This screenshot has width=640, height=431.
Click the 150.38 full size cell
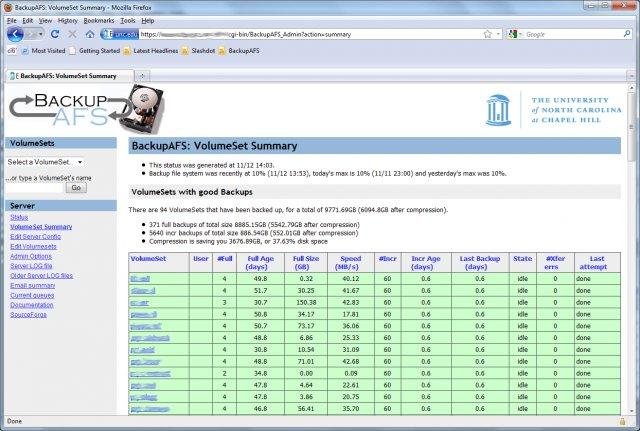tap(306, 302)
